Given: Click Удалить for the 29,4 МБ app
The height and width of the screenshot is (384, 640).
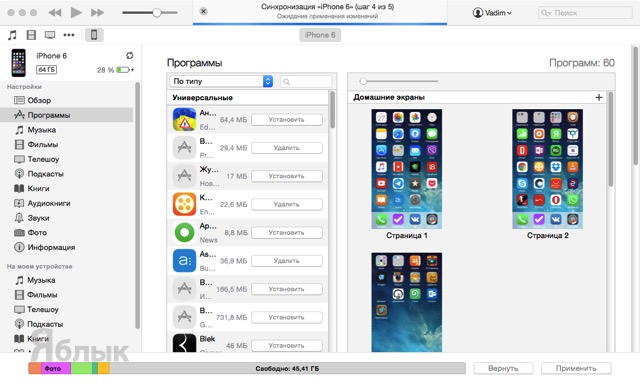Looking at the screenshot, I should pyautogui.click(x=287, y=148).
